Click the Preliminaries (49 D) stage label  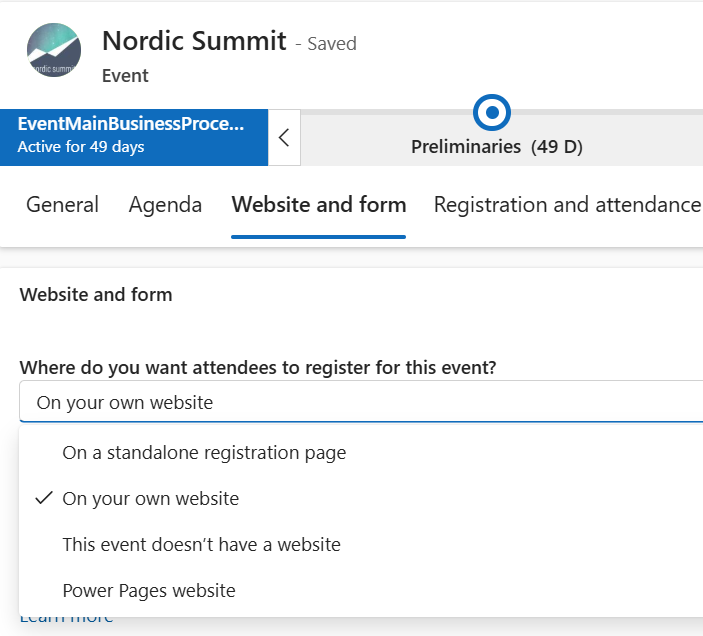pos(497,147)
